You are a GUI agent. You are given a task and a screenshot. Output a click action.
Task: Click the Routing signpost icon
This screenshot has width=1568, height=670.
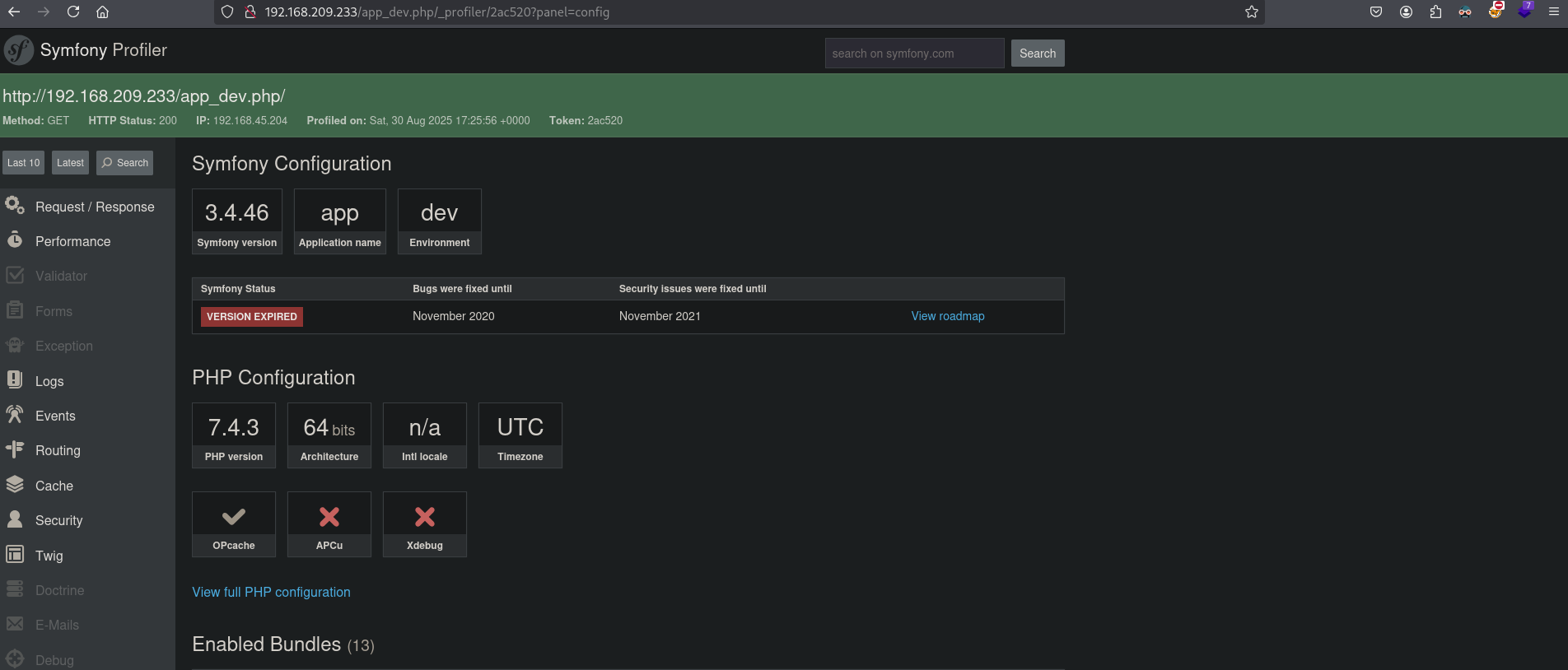(x=15, y=449)
